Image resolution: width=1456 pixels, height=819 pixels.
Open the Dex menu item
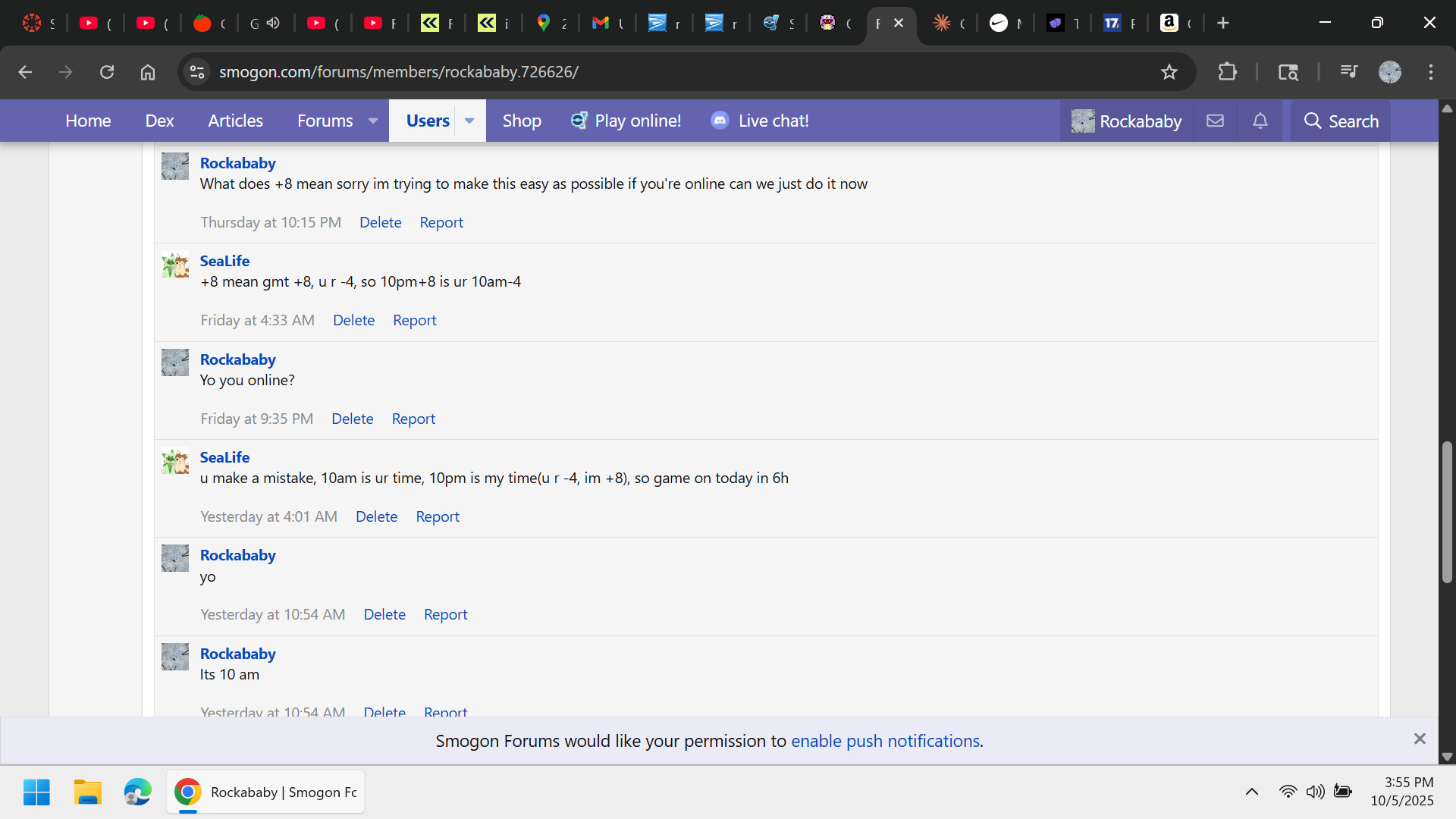pos(159,121)
